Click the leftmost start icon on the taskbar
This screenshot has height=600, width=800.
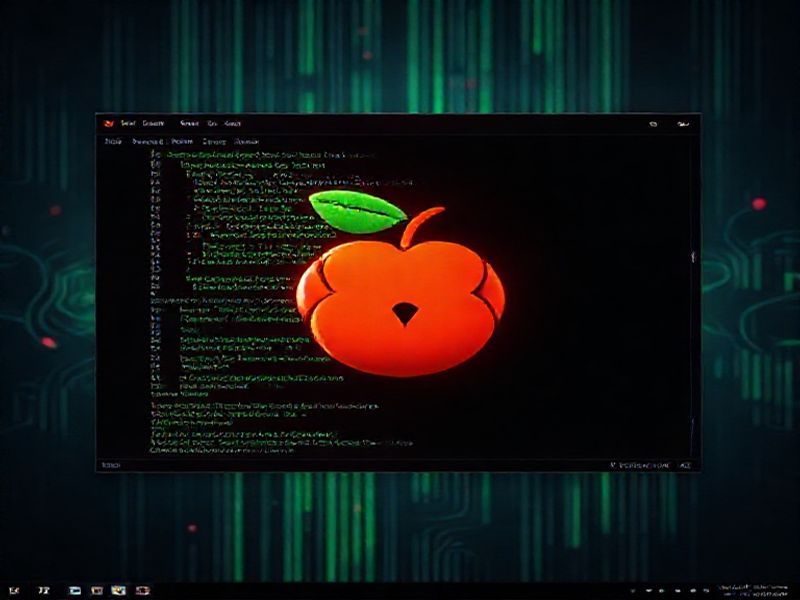point(14,591)
